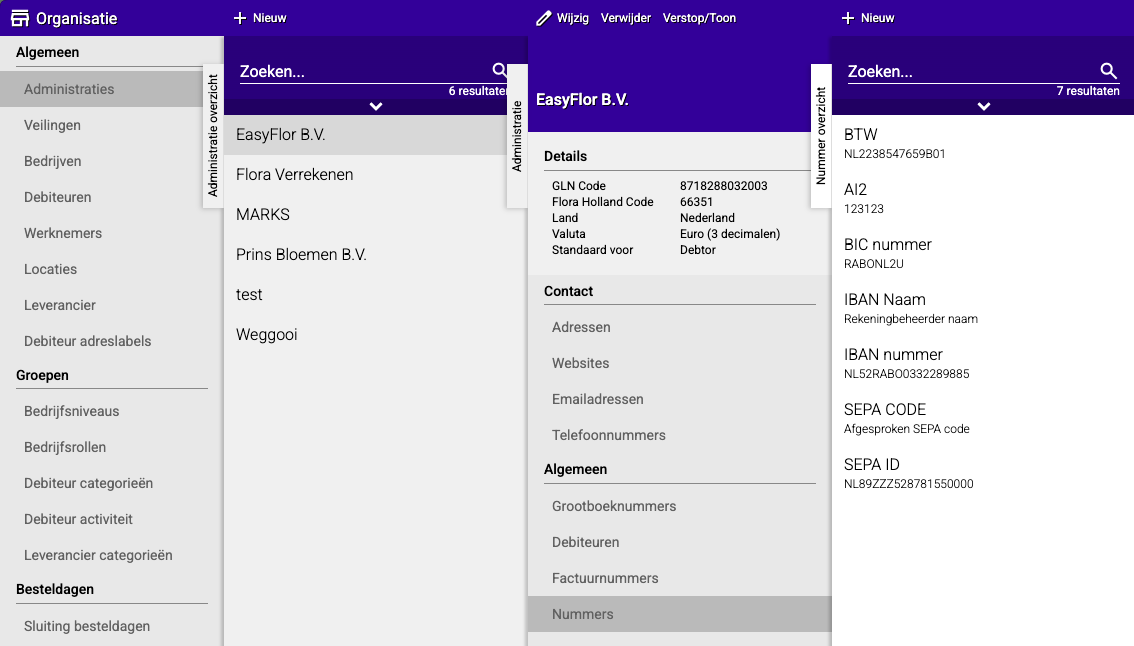1134x646 pixels.
Task: Click the Land value Nederland
Action: tap(707, 218)
